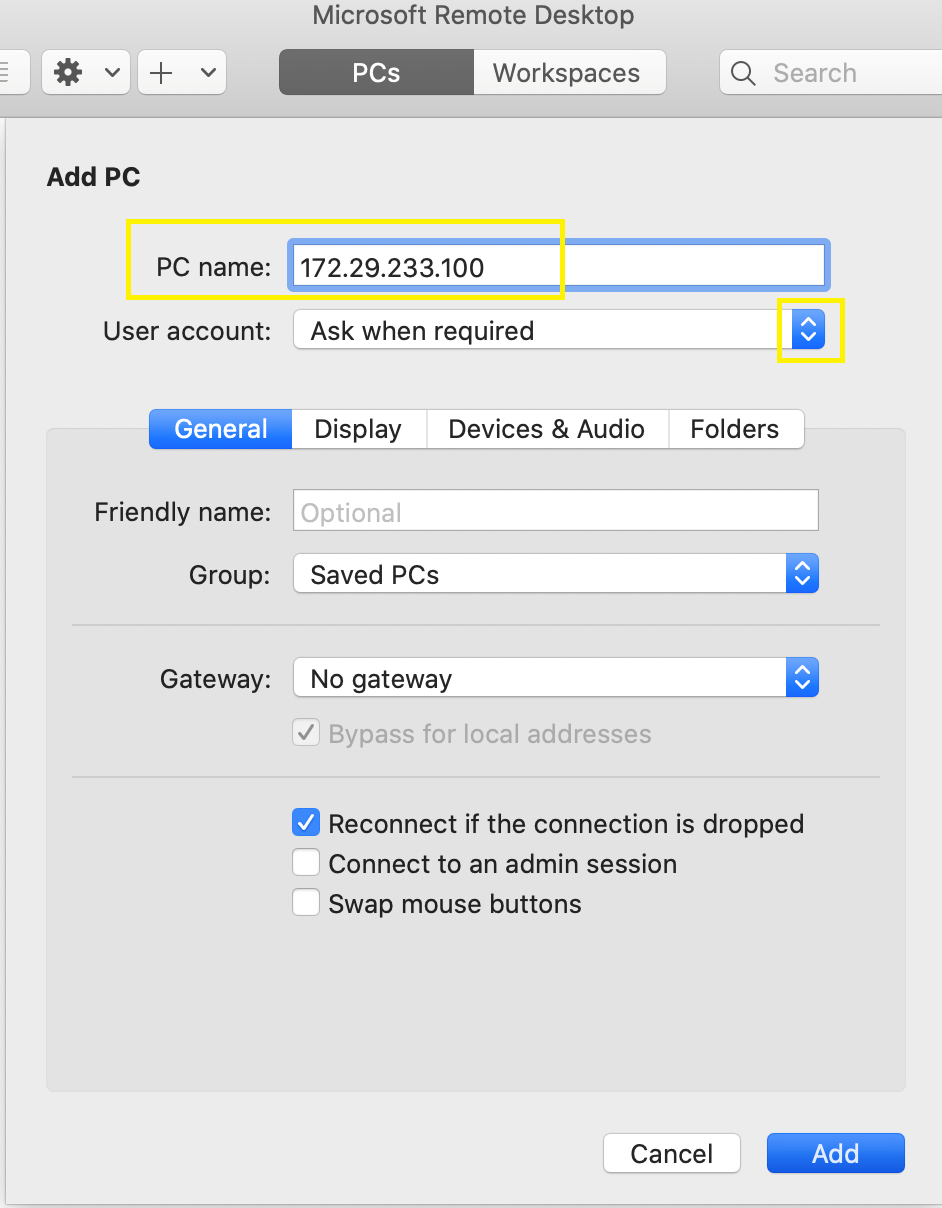Screen dimensions: 942x1208
Task: Switch to the Workspaces view
Action: (x=566, y=72)
